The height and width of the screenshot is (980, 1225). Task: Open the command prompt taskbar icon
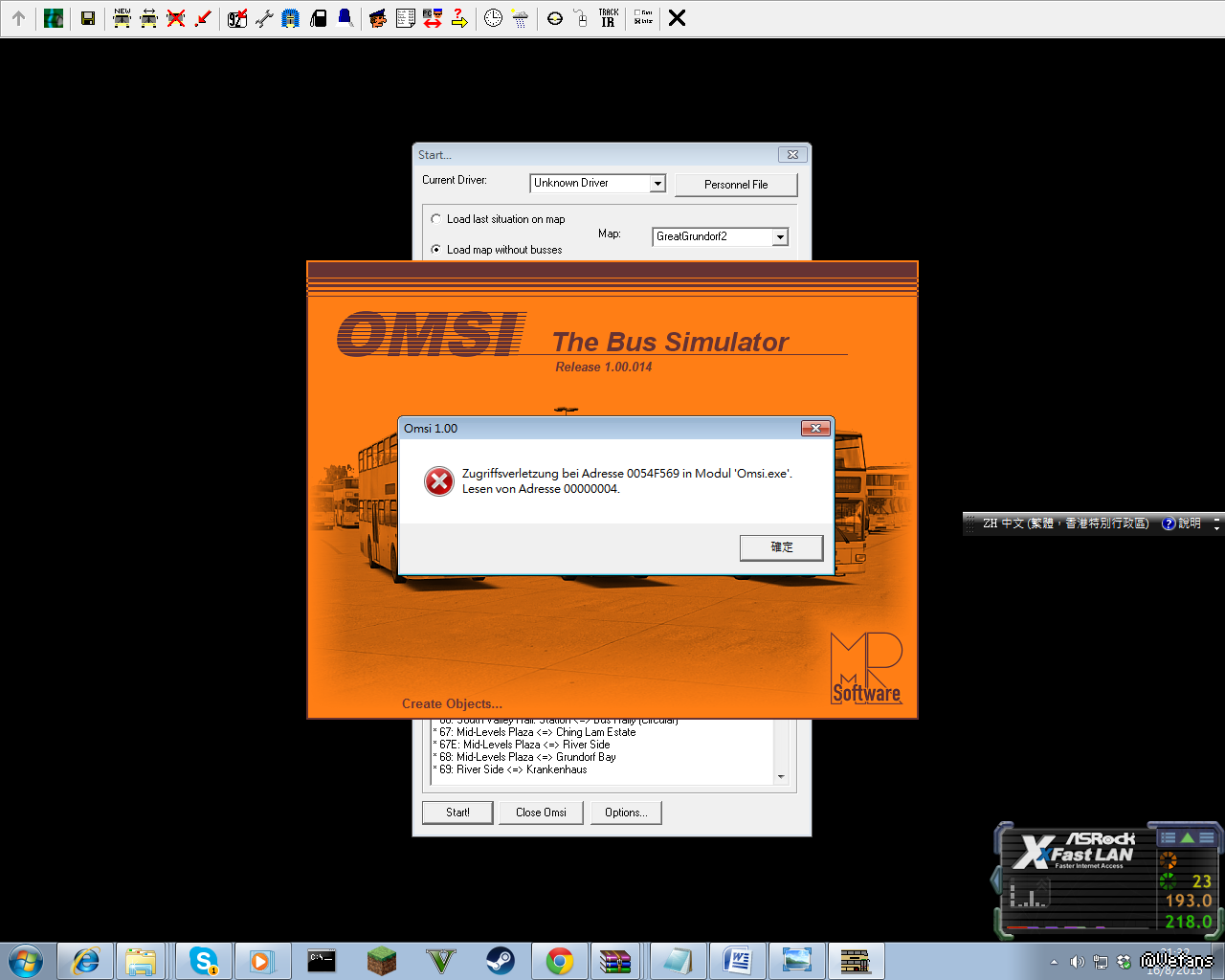322,960
